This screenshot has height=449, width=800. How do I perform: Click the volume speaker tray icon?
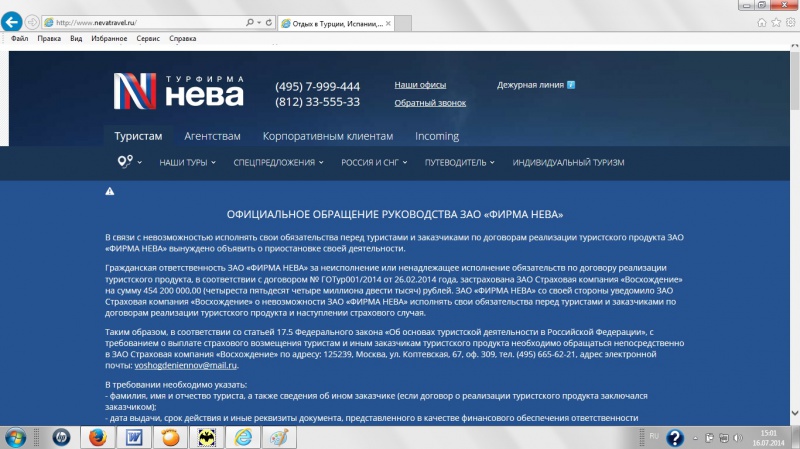point(738,438)
